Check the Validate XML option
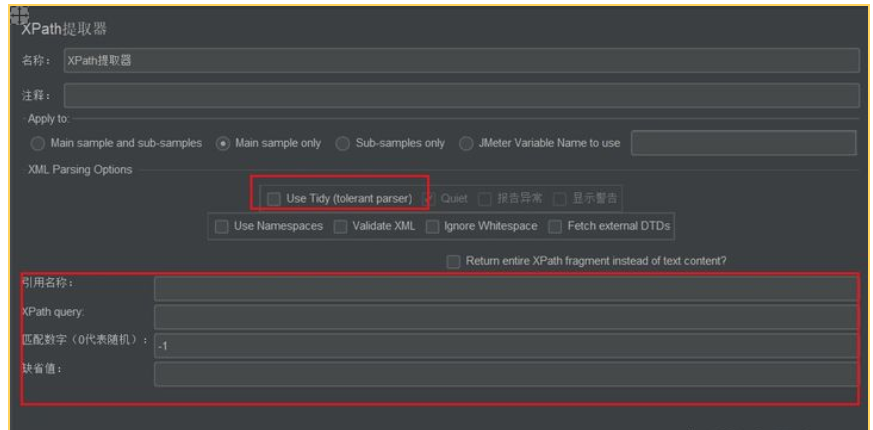 coord(340,227)
